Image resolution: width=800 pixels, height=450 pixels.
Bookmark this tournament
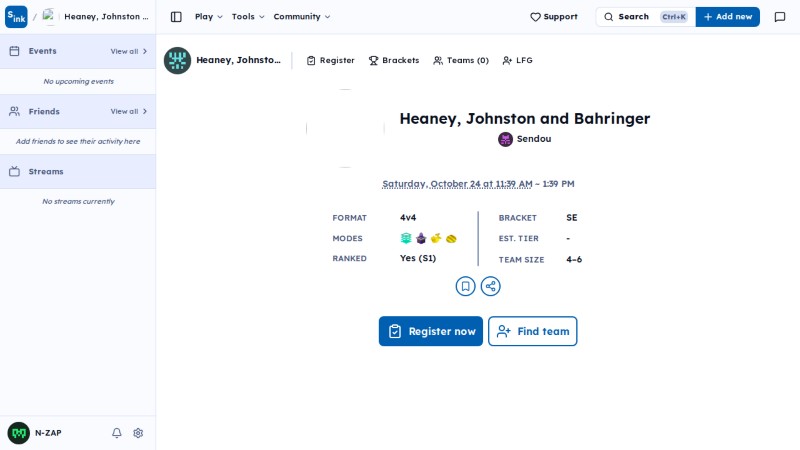coord(465,286)
